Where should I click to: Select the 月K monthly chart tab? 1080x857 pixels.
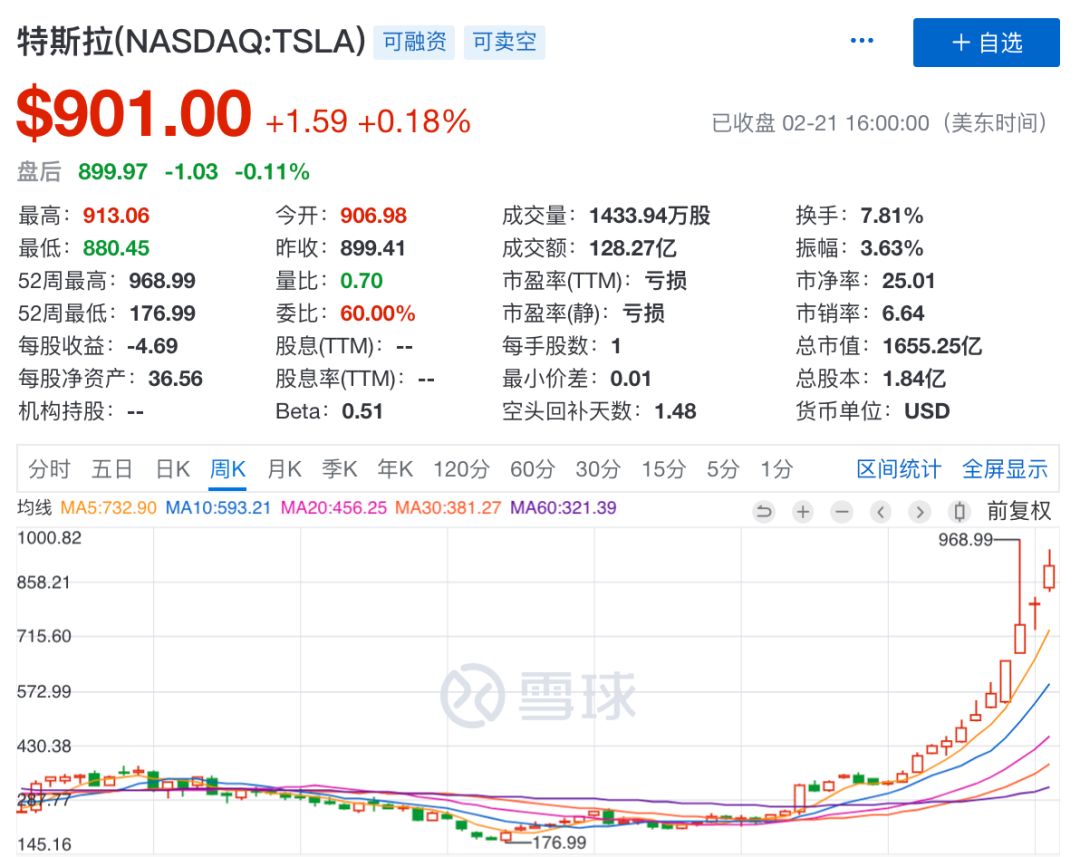(x=284, y=469)
